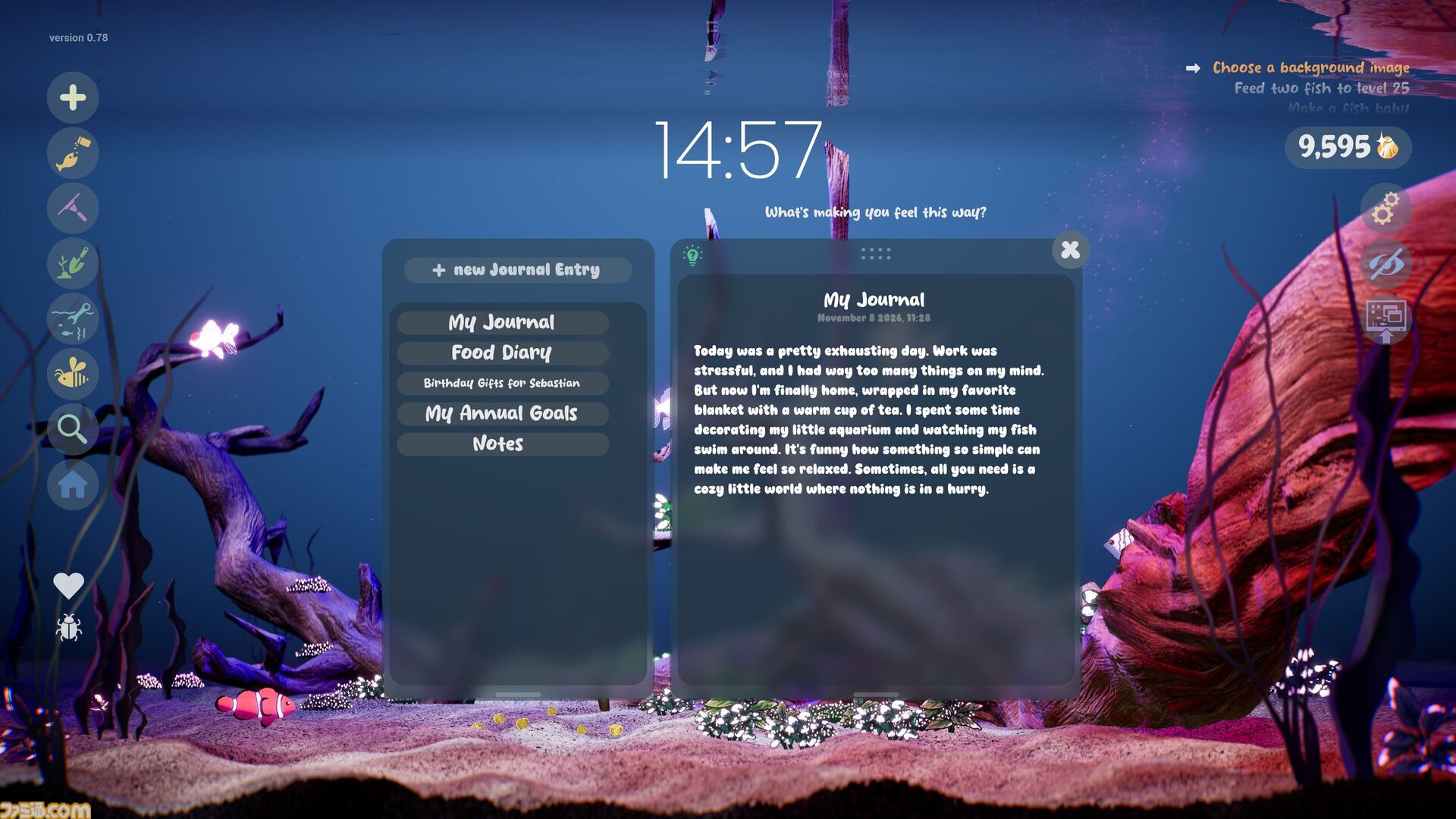This screenshot has width=1456, height=819.
Task: Click the yellow bee fish icon
Action: pyautogui.click(x=73, y=374)
